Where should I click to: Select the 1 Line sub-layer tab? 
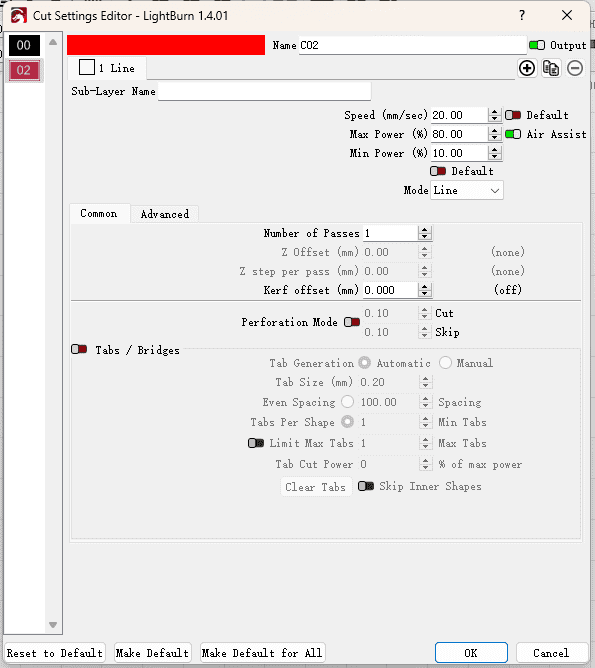[x=107, y=68]
